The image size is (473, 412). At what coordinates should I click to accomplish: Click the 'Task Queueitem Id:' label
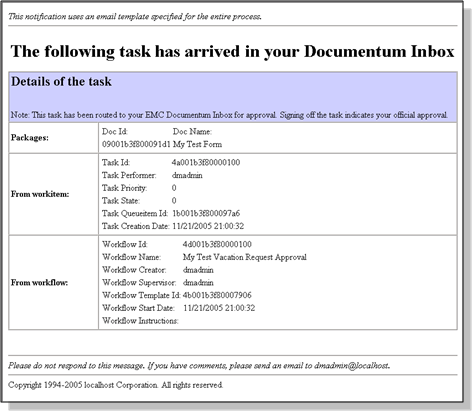135,213
